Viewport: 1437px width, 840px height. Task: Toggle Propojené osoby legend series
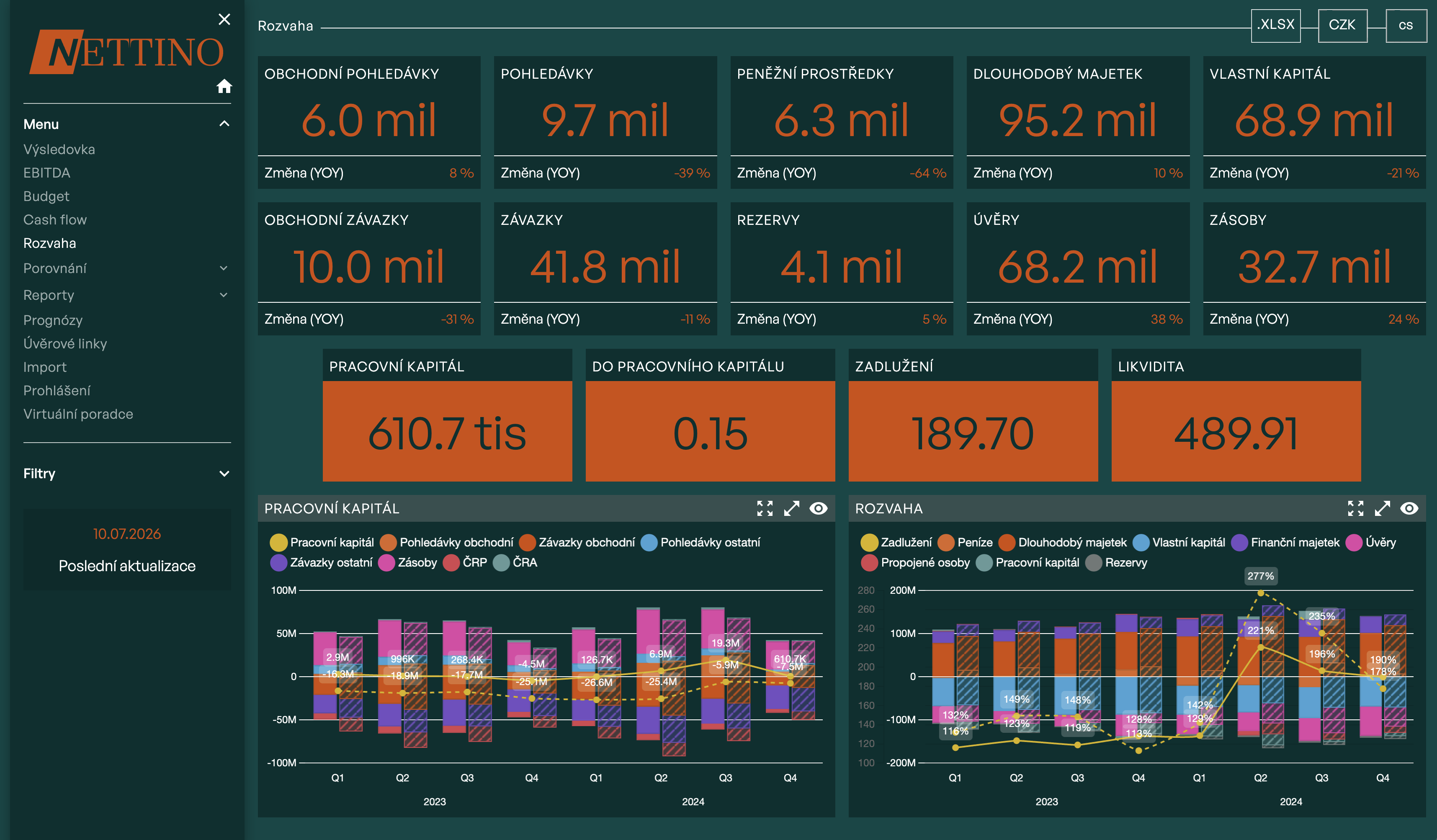coord(915,562)
